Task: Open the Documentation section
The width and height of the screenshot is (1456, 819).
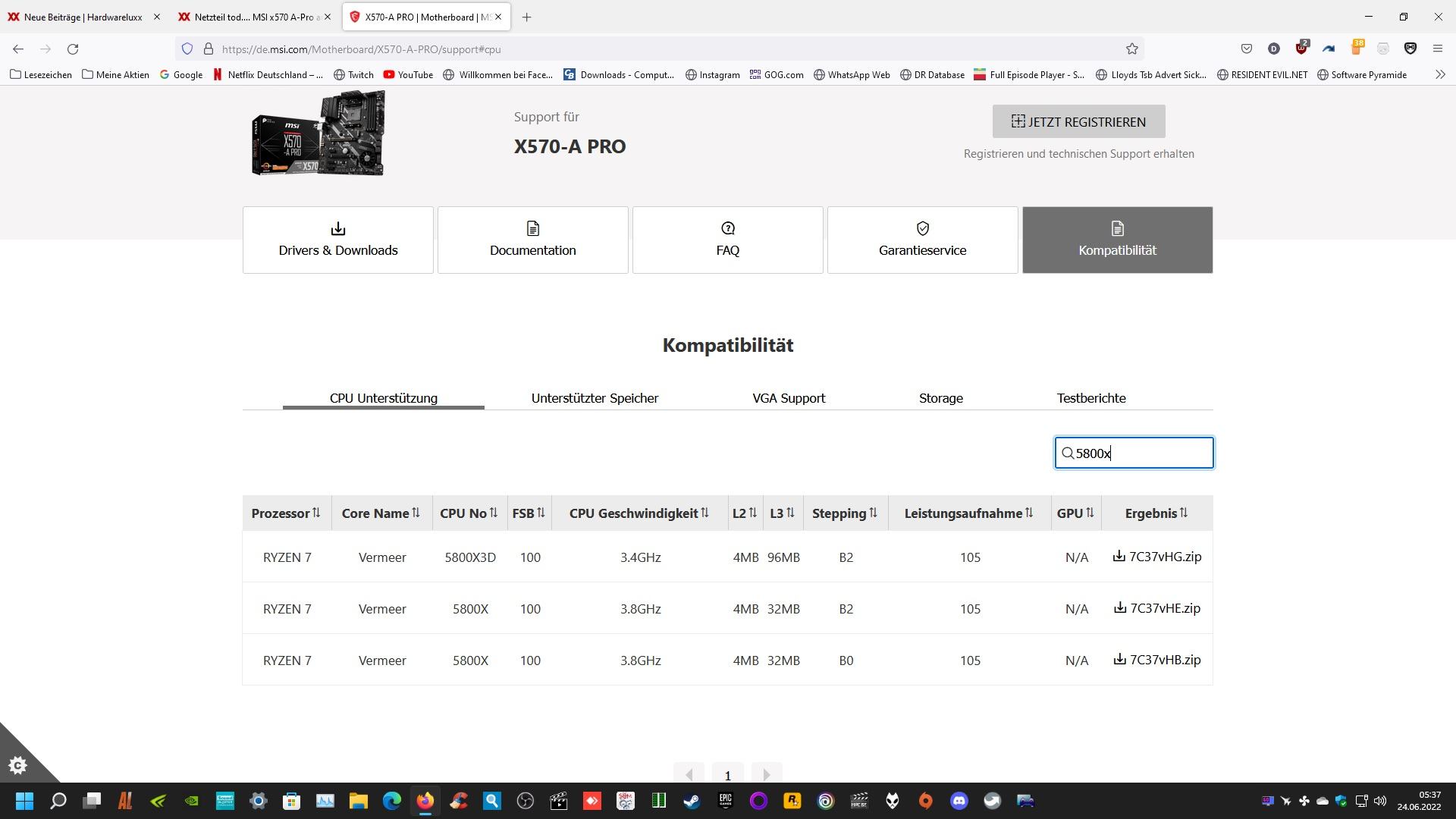Action: (x=532, y=240)
